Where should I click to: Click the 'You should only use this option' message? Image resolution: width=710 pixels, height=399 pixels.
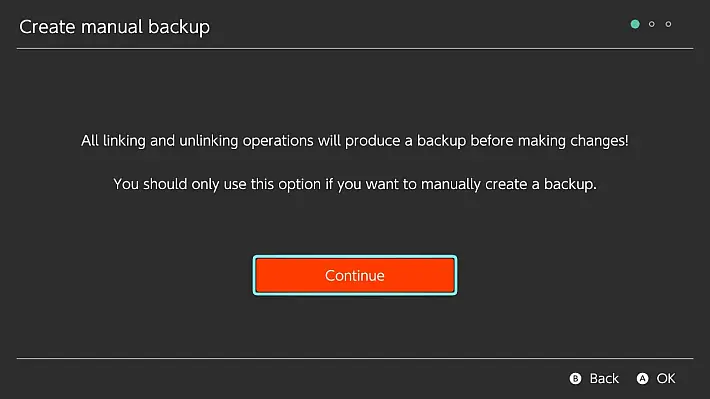tap(355, 184)
